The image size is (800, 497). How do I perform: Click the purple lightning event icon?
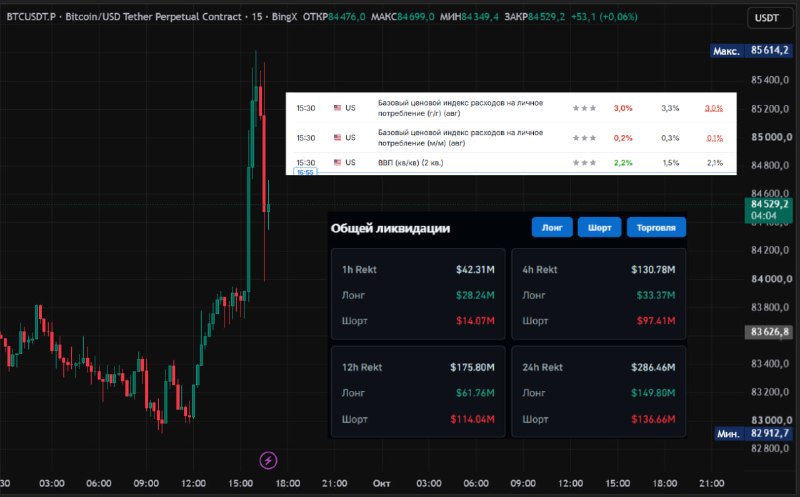pyautogui.click(x=268, y=460)
